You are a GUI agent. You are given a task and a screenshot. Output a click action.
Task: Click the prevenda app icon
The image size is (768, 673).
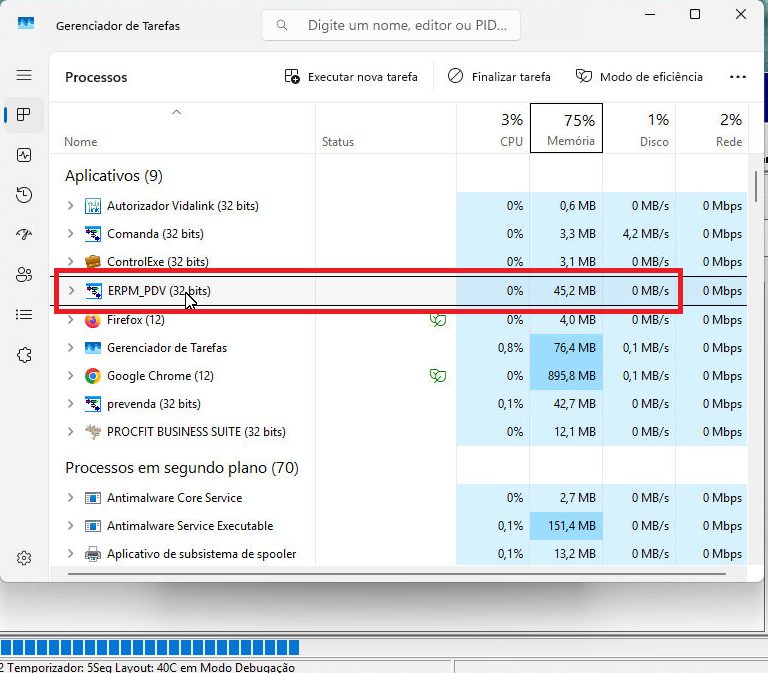click(x=93, y=404)
